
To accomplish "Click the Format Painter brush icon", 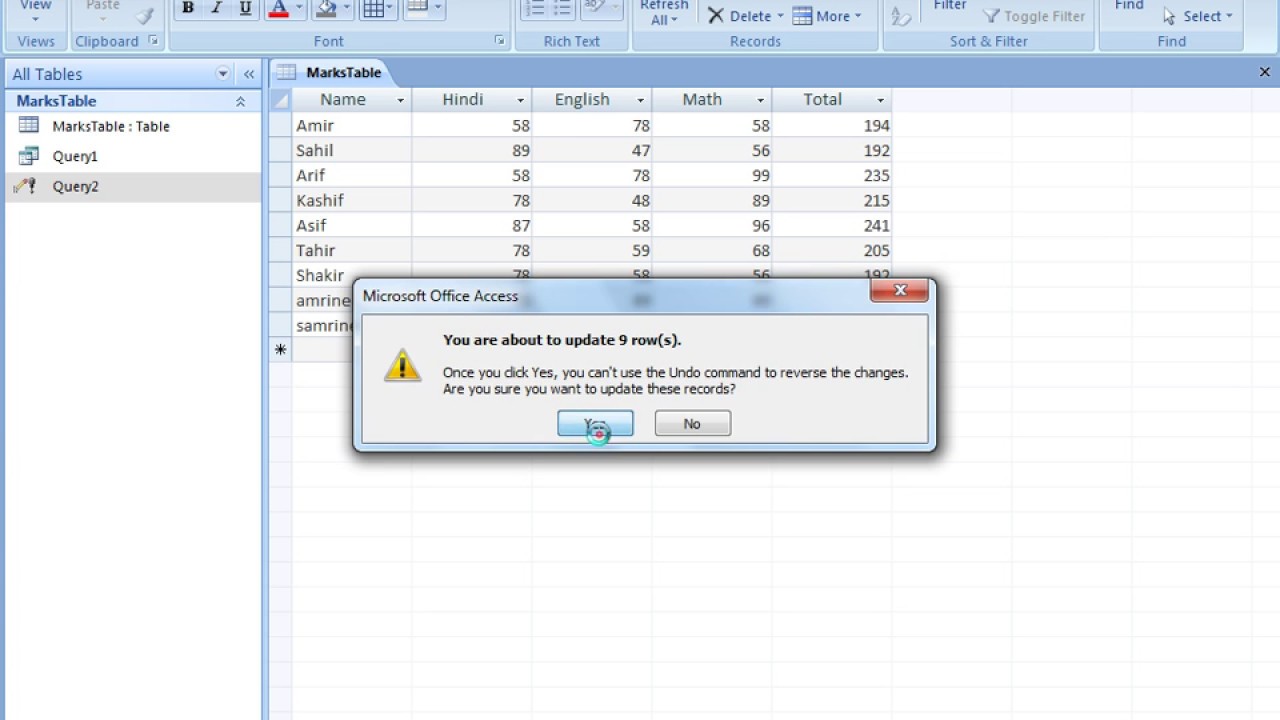I will pos(146,14).
